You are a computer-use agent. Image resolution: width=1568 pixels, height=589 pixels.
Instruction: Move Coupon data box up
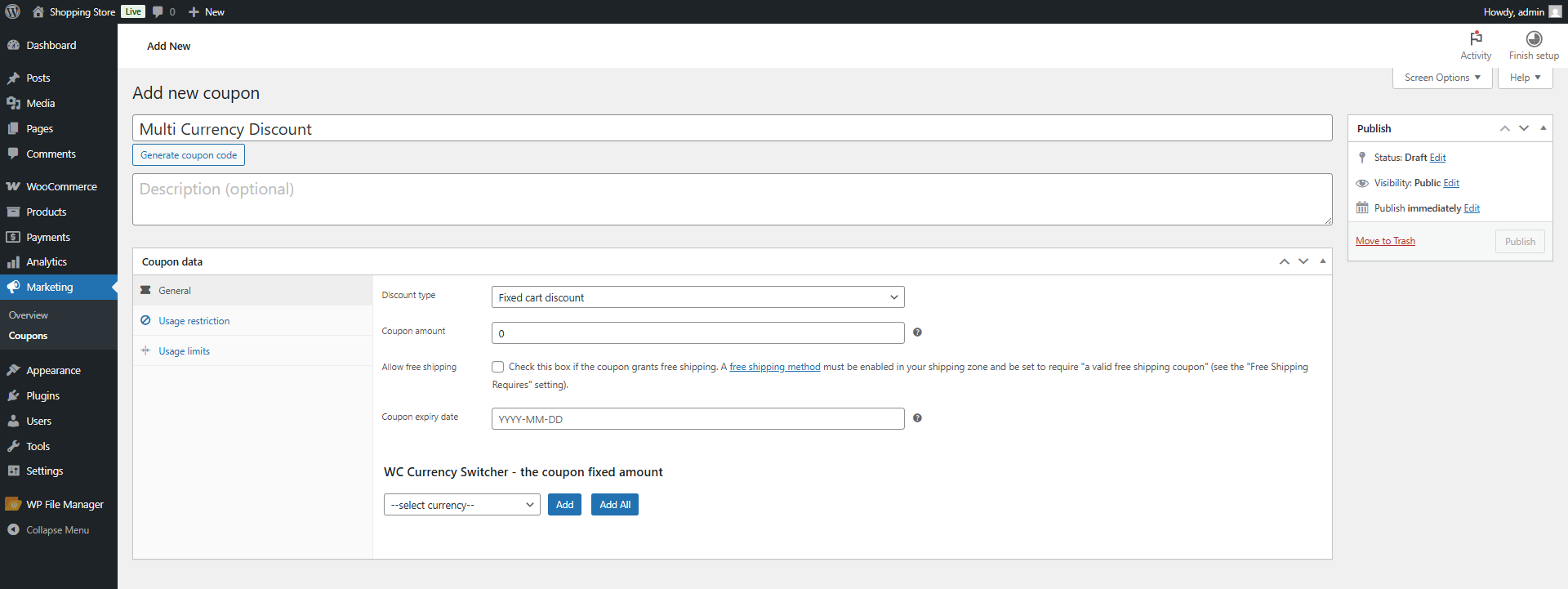click(1284, 261)
